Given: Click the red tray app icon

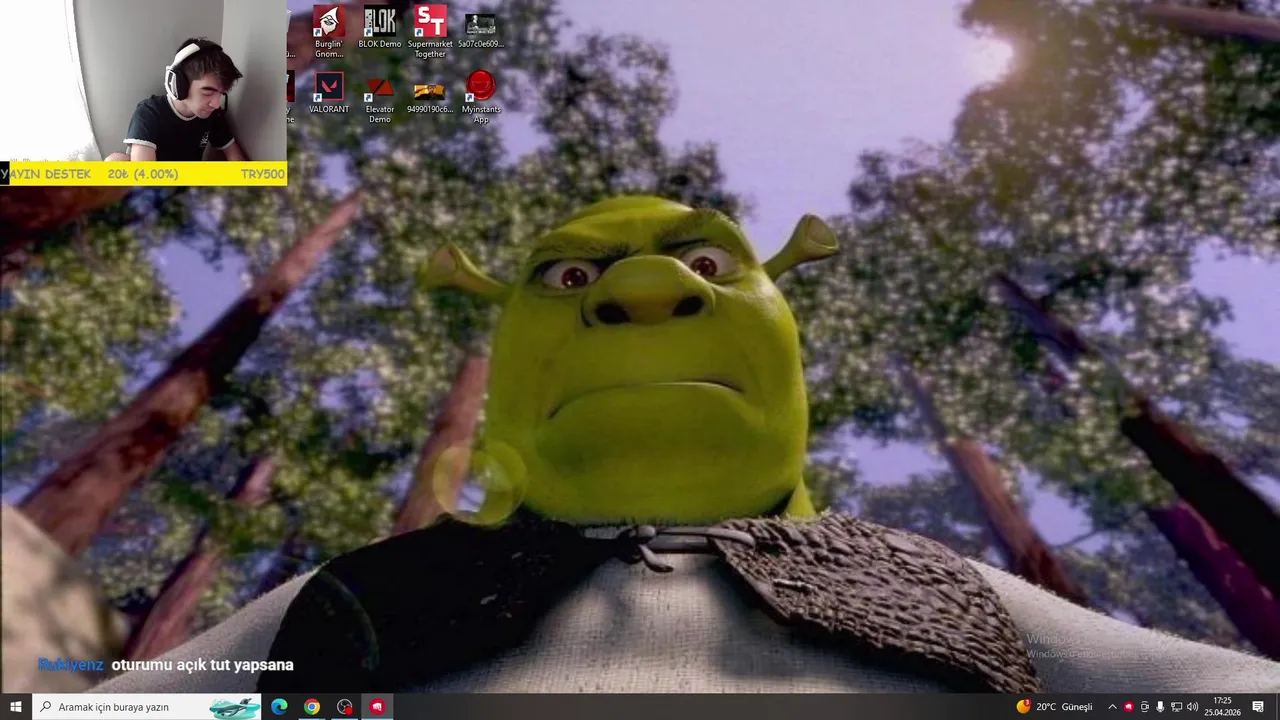Looking at the screenshot, I should (x=1129, y=707).
